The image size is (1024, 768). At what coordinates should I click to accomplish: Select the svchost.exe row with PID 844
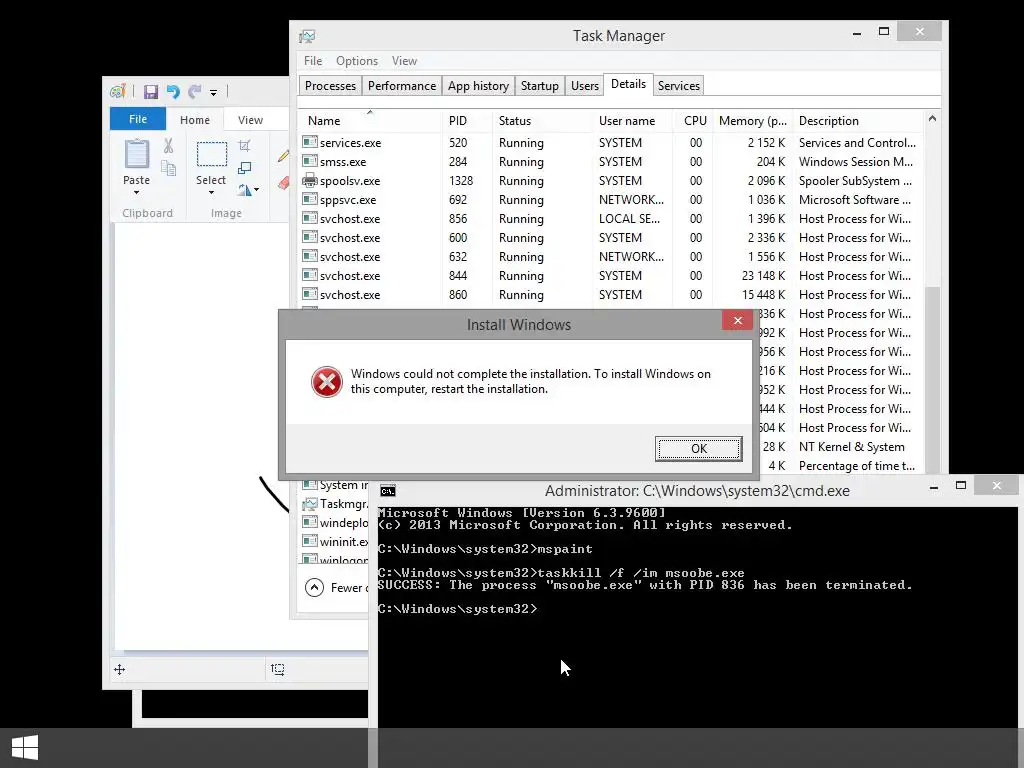click(x=611, y=276)
